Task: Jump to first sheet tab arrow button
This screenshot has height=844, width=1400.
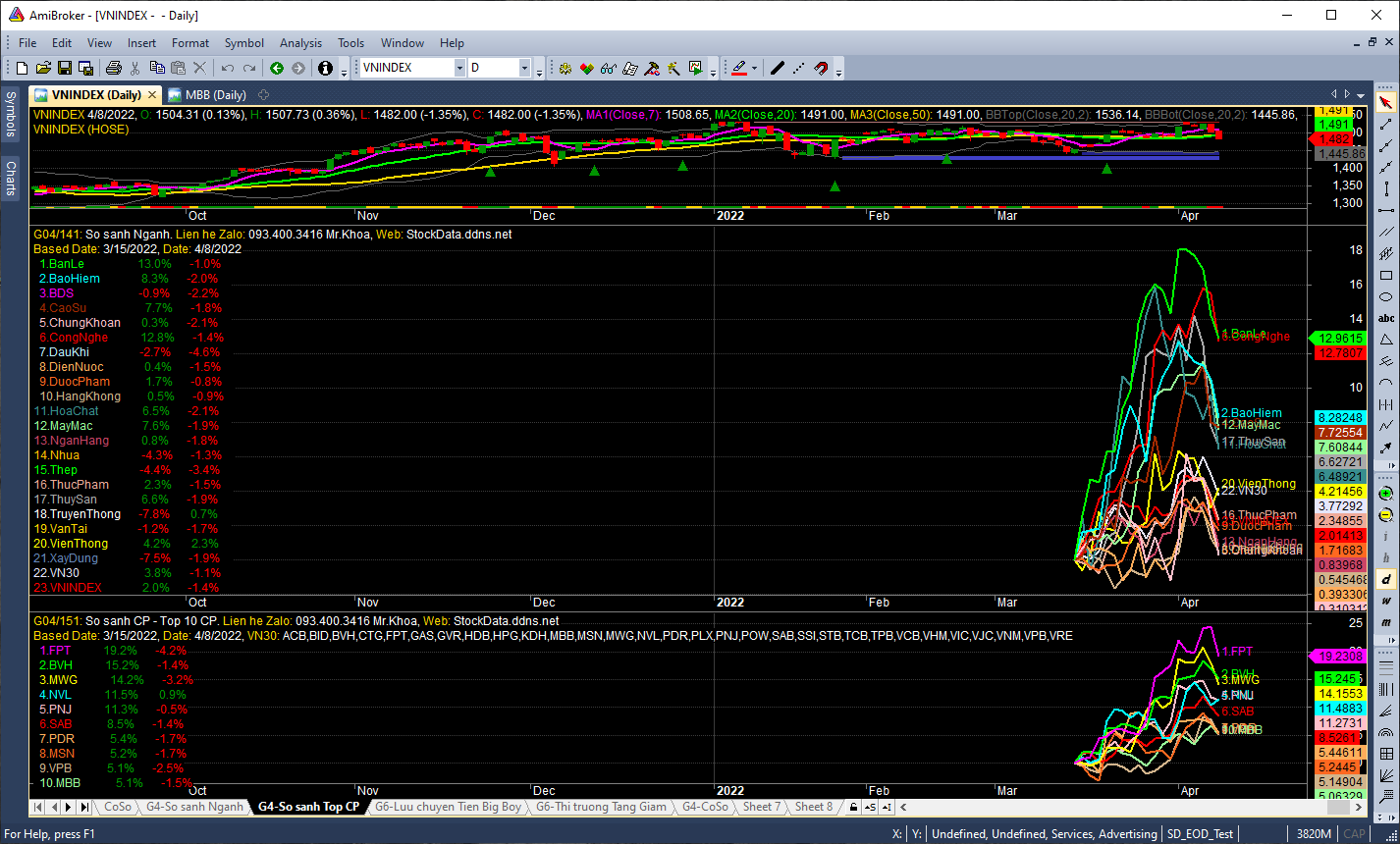Action: (37, 807)
